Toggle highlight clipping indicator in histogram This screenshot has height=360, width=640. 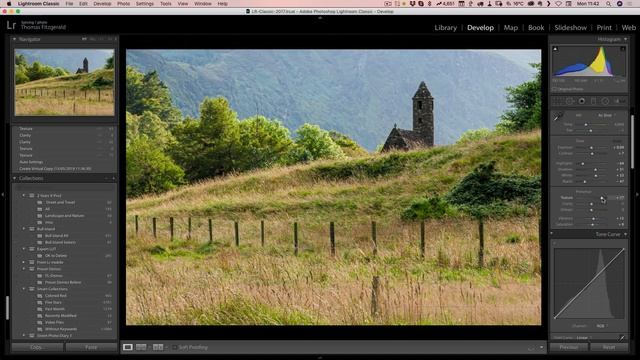(x=623, y=49)
